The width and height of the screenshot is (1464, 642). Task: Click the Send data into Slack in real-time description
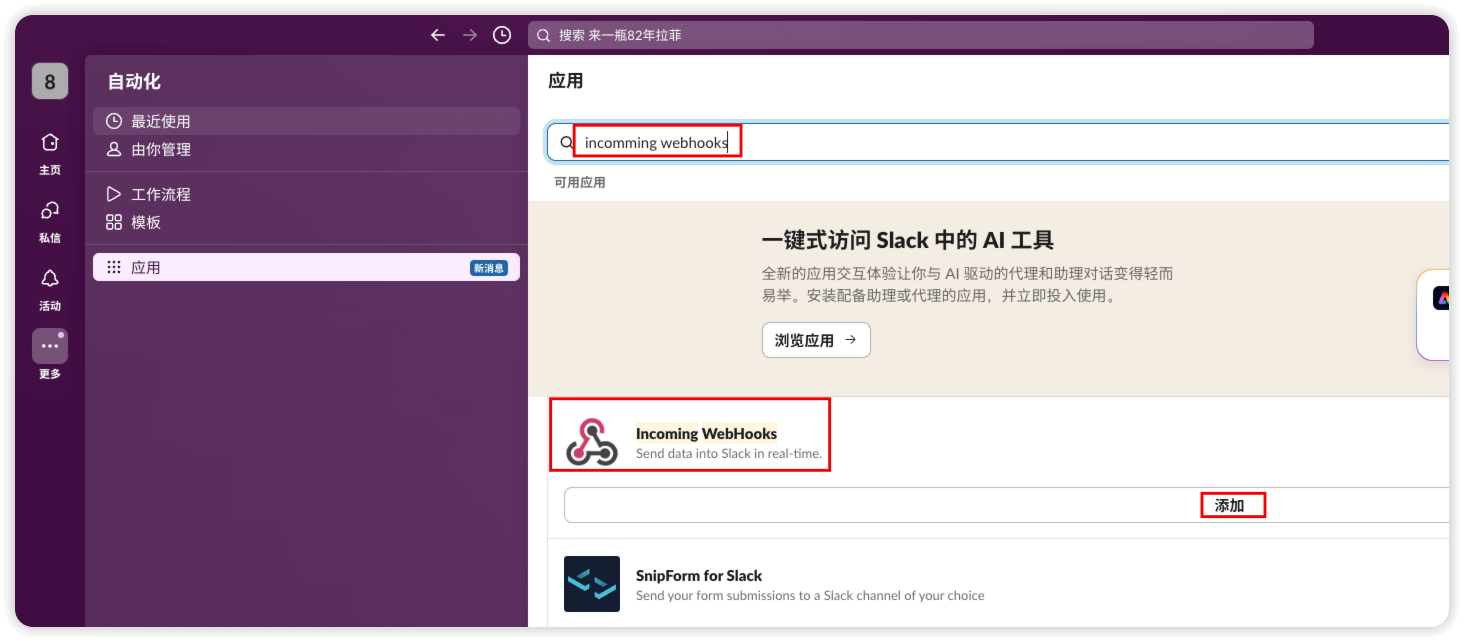tap(729, 453)
